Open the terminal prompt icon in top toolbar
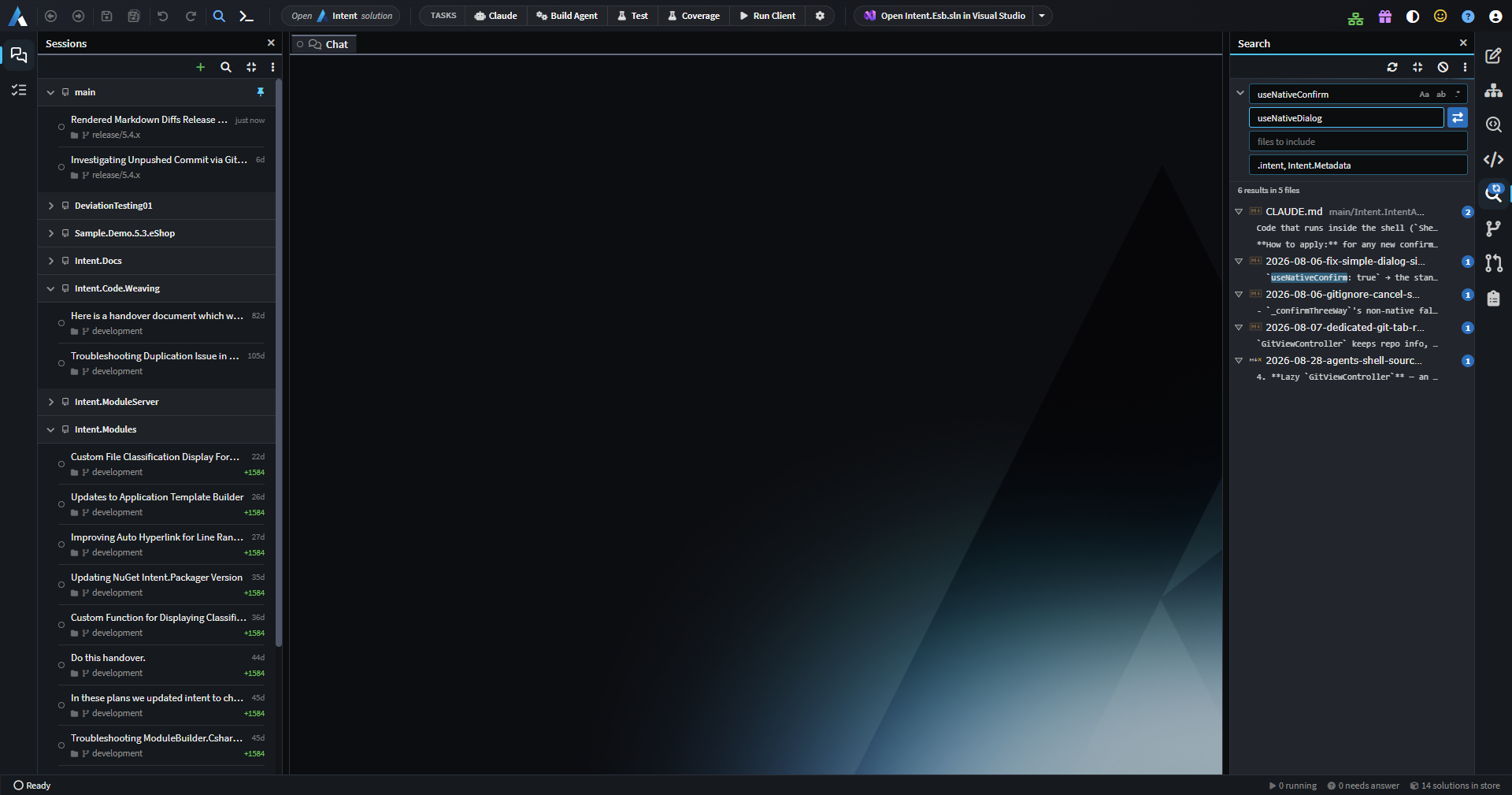 pyautogui.click(x=246, y=16)
